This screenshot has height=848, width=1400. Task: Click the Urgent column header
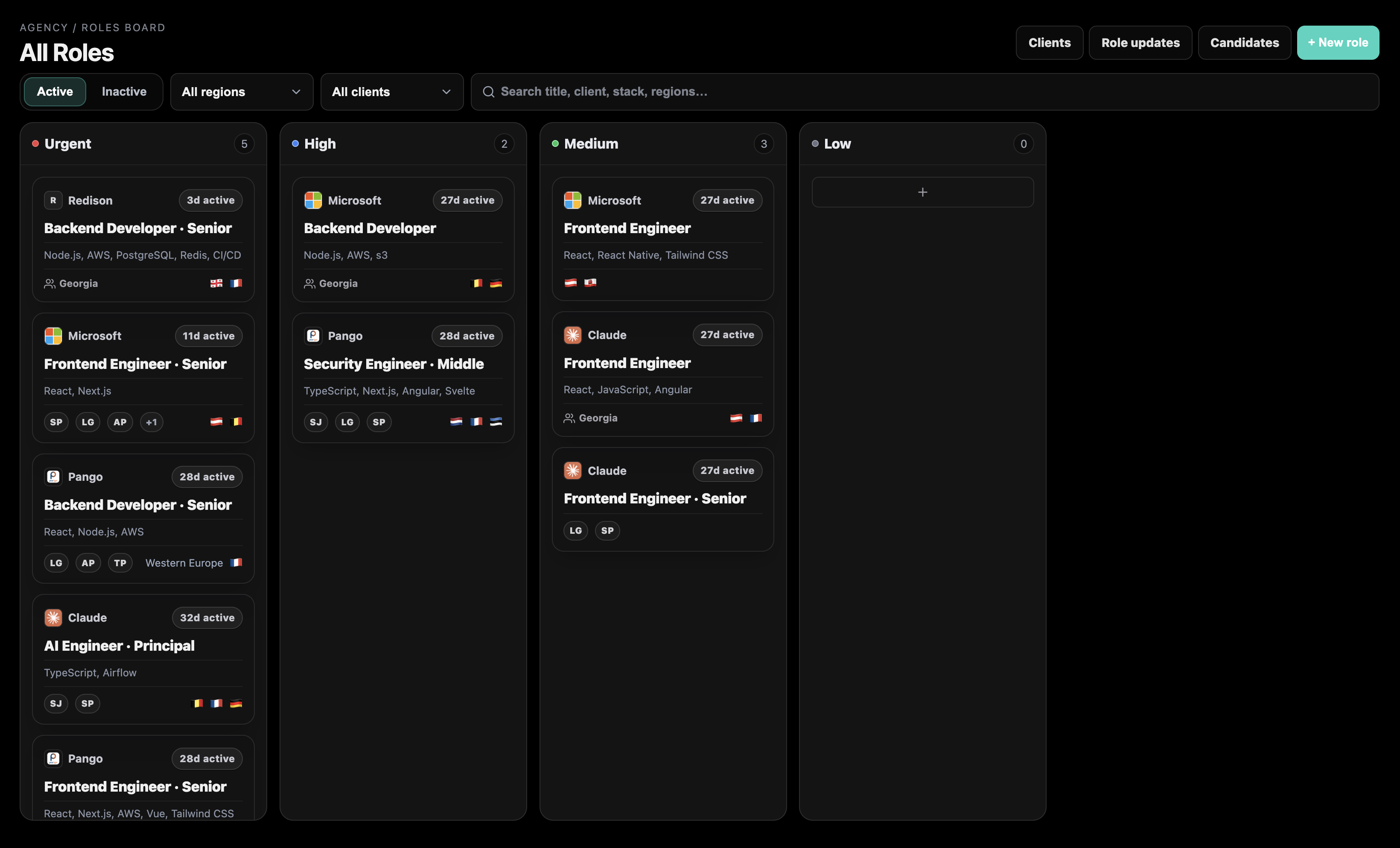(x=143, y=144)
